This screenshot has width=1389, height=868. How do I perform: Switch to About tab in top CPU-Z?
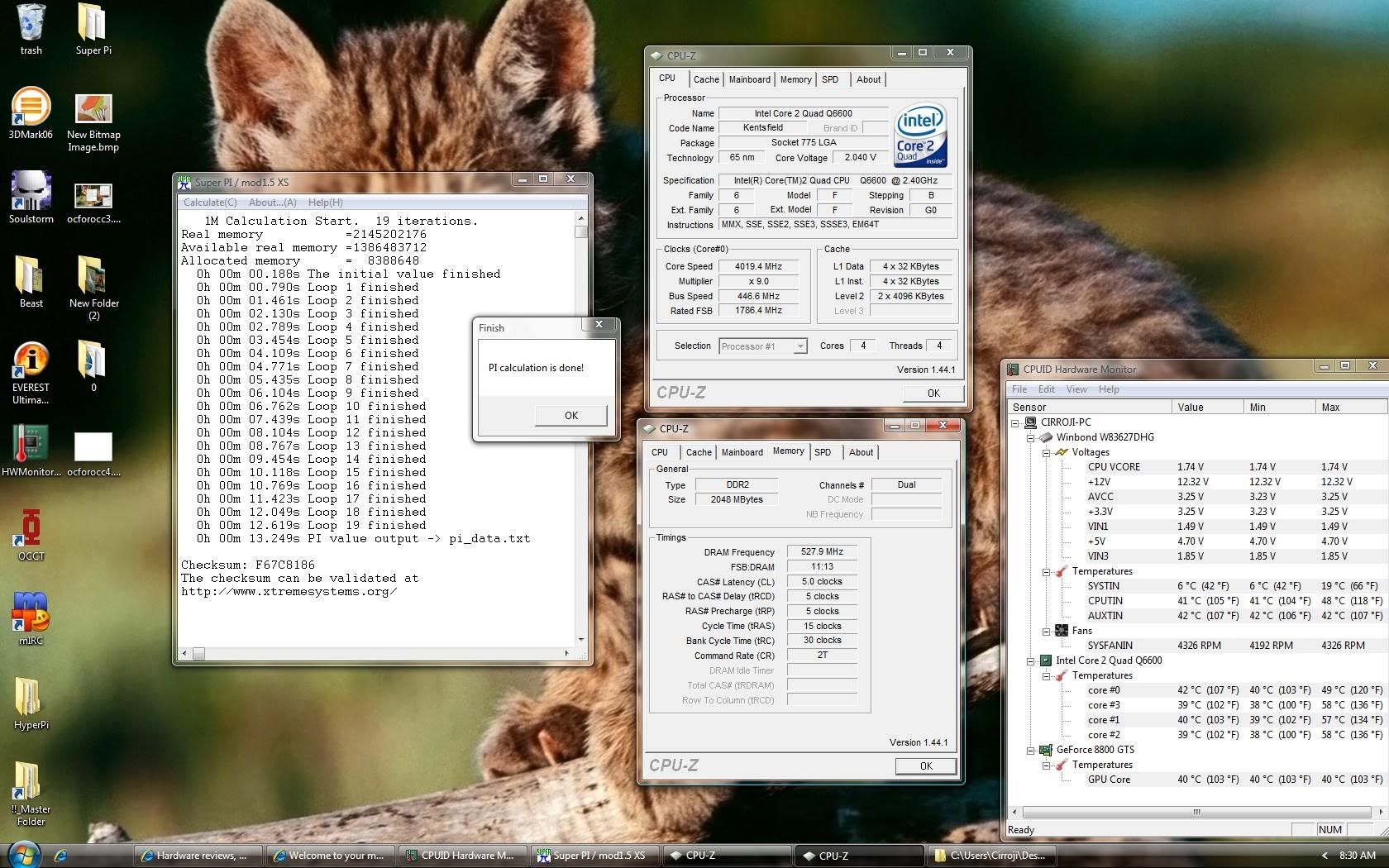pos(868,79)
